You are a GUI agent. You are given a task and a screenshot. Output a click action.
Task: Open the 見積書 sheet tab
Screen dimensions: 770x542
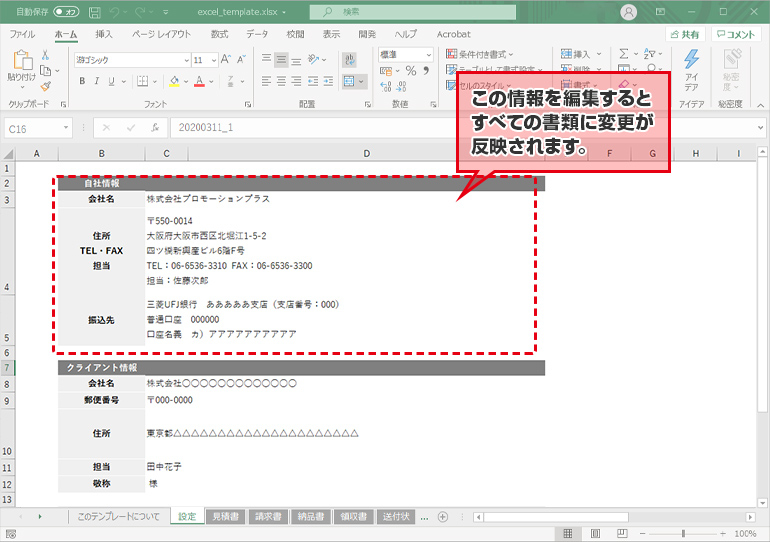(x=225, y=516)
